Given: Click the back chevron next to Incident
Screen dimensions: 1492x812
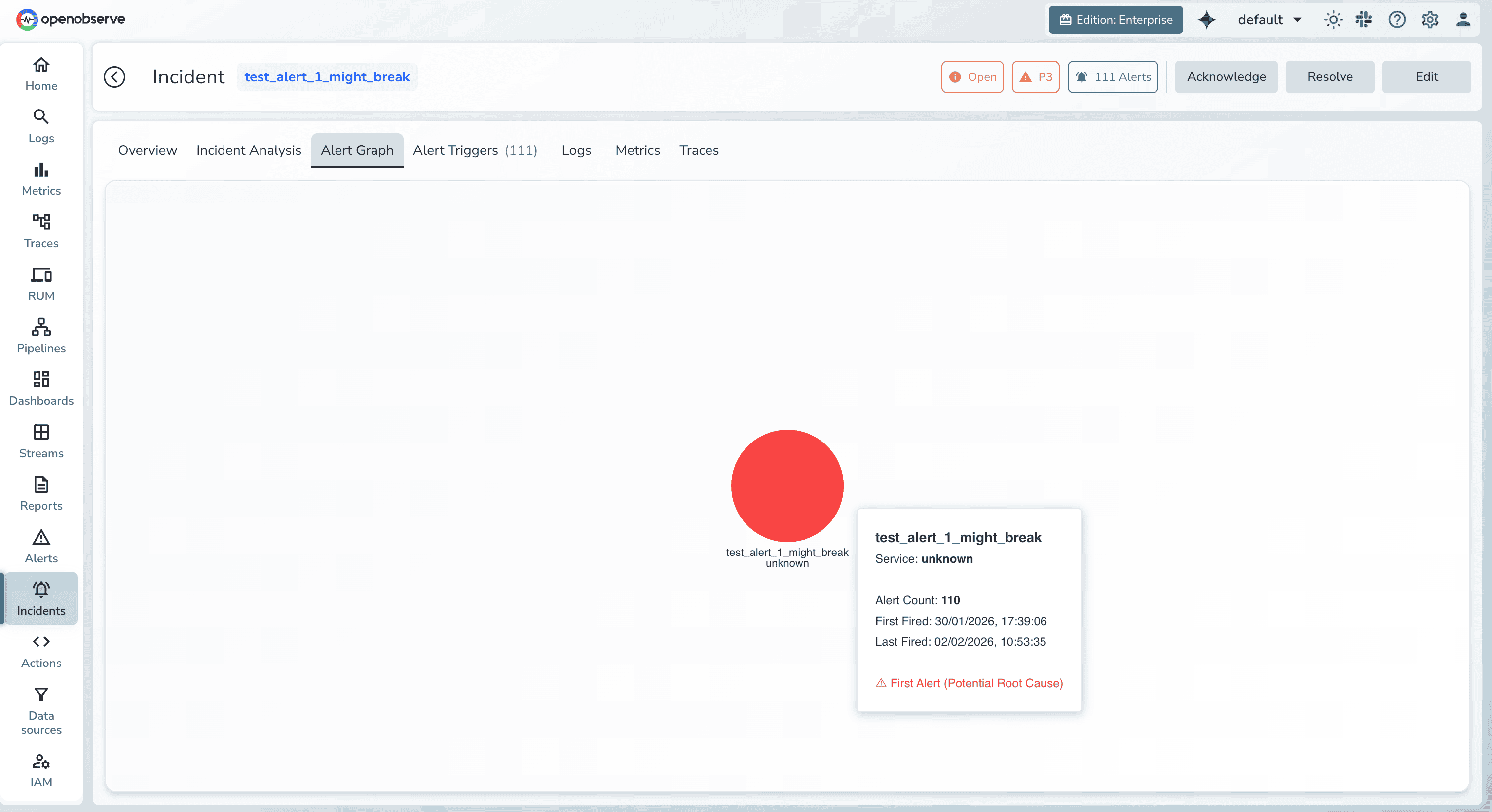Looking at the screenshot, I should coord(114,76).
